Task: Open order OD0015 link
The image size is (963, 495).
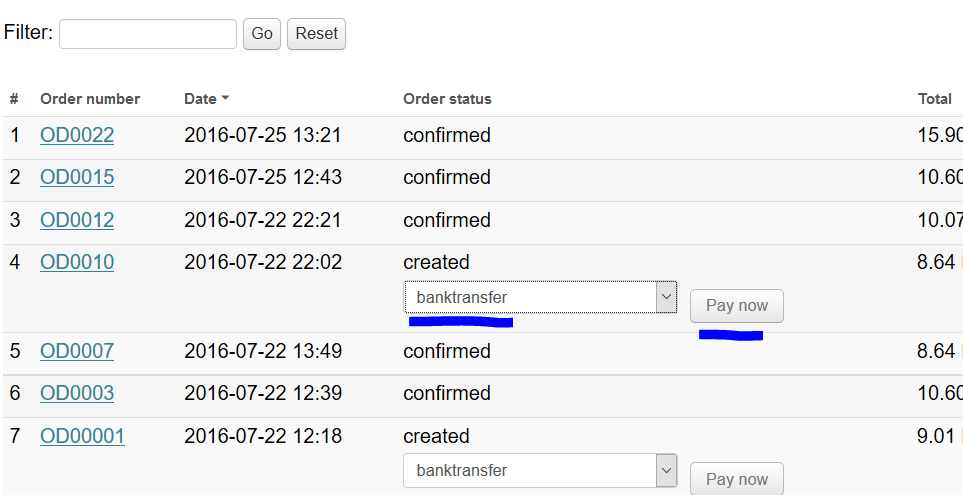Action: point(77,177)
